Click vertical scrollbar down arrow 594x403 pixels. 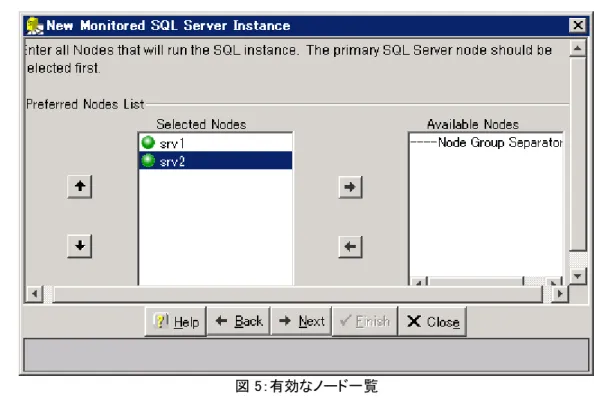click(x=578, y=276)
